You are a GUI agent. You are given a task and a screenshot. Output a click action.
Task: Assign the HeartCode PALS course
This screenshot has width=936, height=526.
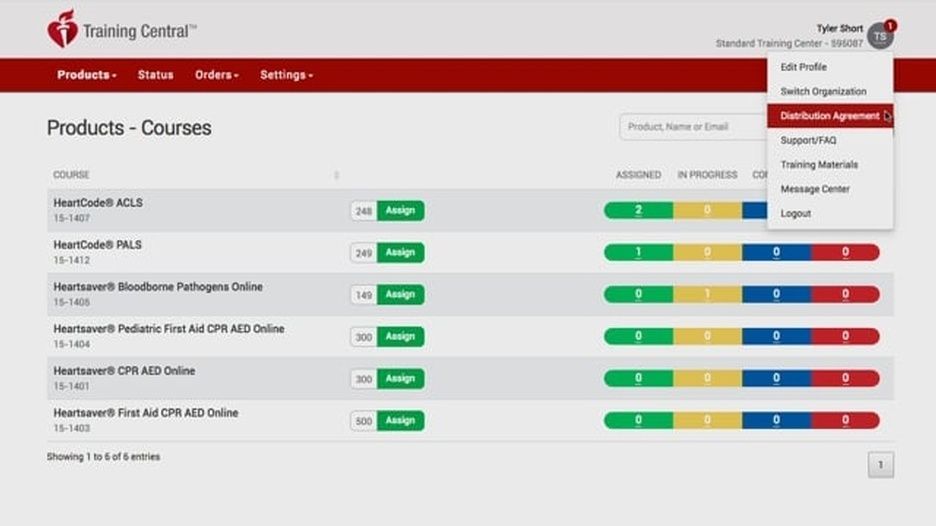coord(401,253)
